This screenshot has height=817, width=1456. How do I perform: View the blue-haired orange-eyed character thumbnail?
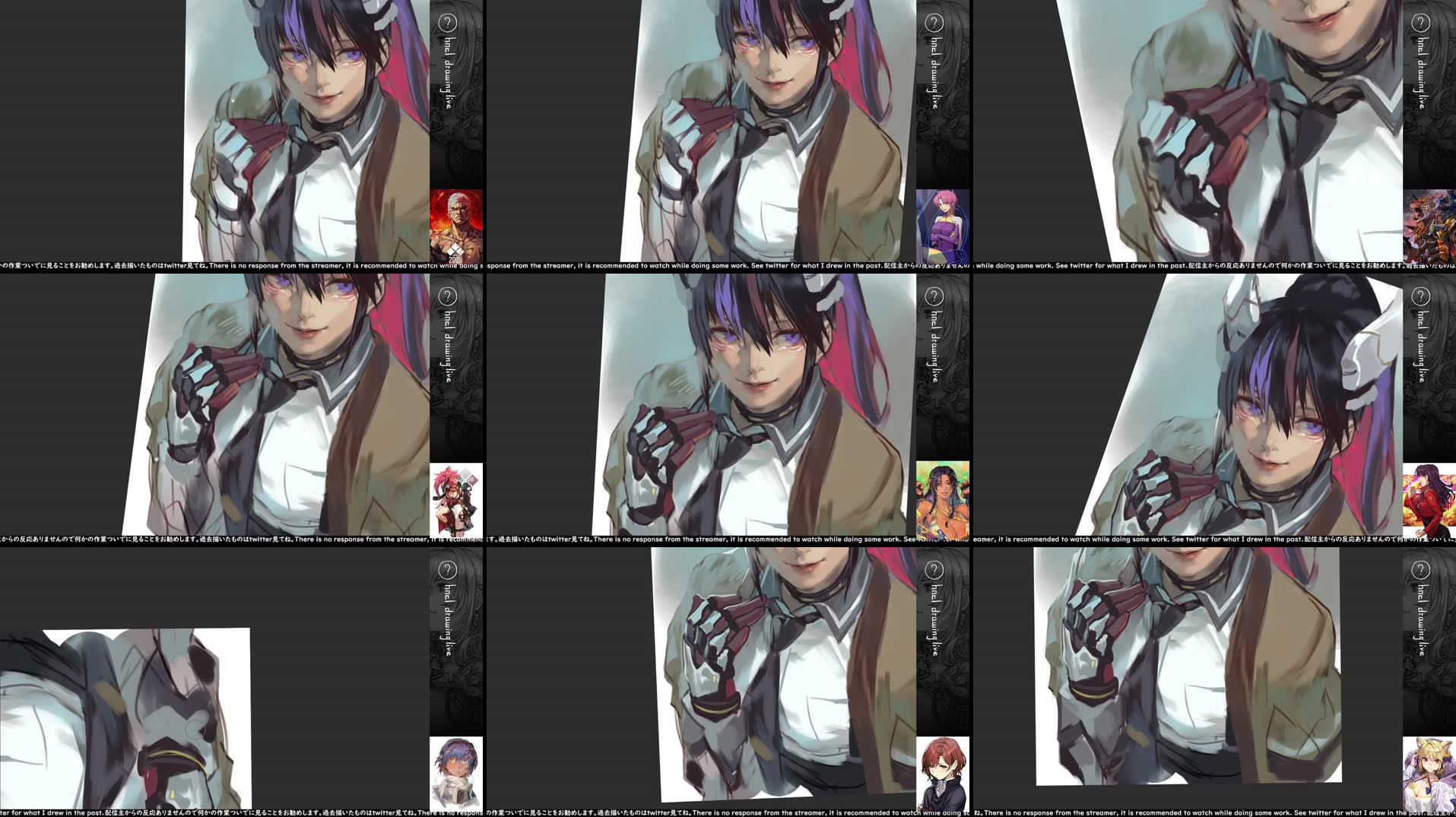(456, 773)
